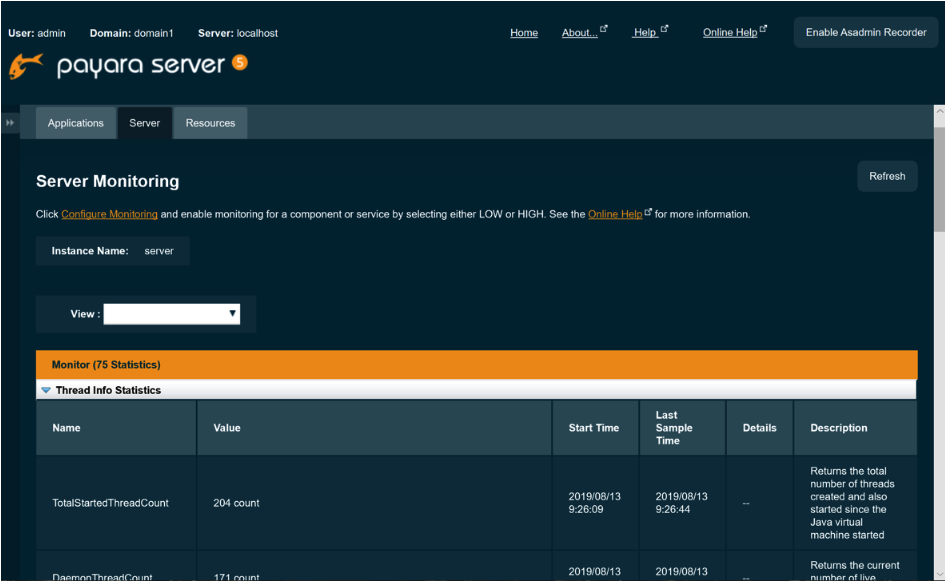Enable Asadmin Recorder
The height and width of the screenshot is (581, 945).
click(866, 32)
